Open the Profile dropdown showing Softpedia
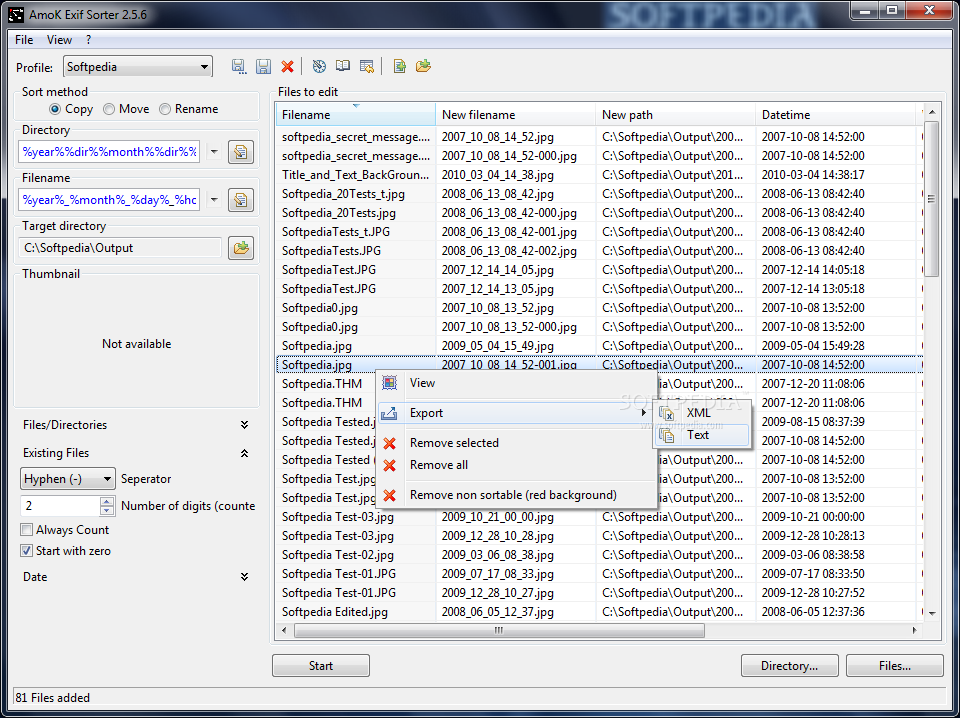 (x=138, y=67)
